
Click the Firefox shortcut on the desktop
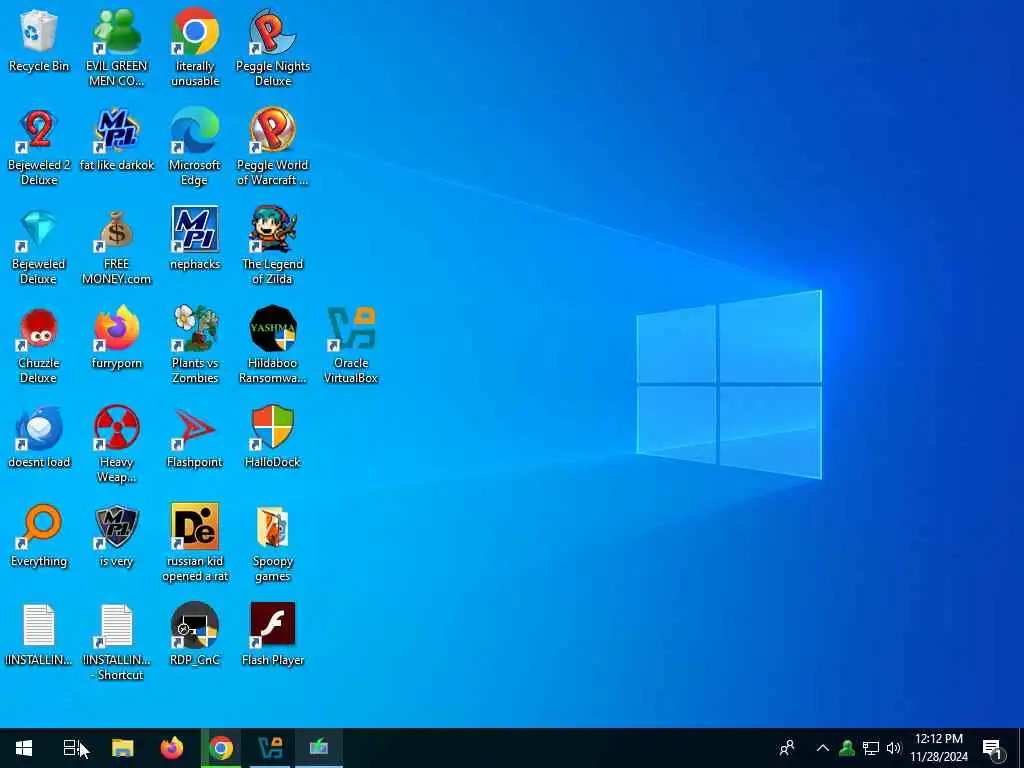click(117, 338)
